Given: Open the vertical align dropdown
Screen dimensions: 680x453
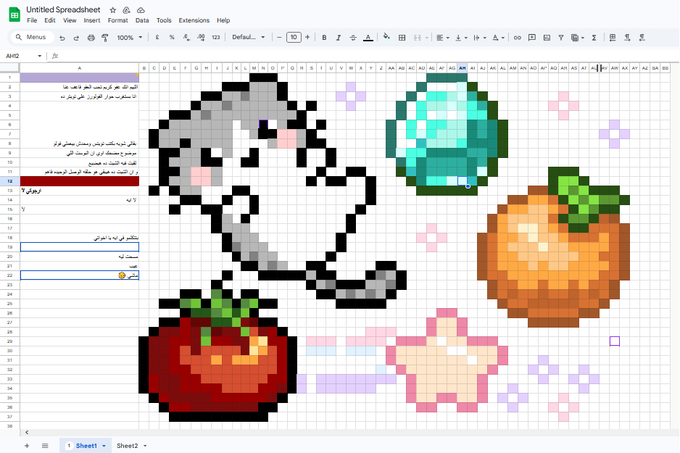Looking at the screenshot, I should coord(461,38).
